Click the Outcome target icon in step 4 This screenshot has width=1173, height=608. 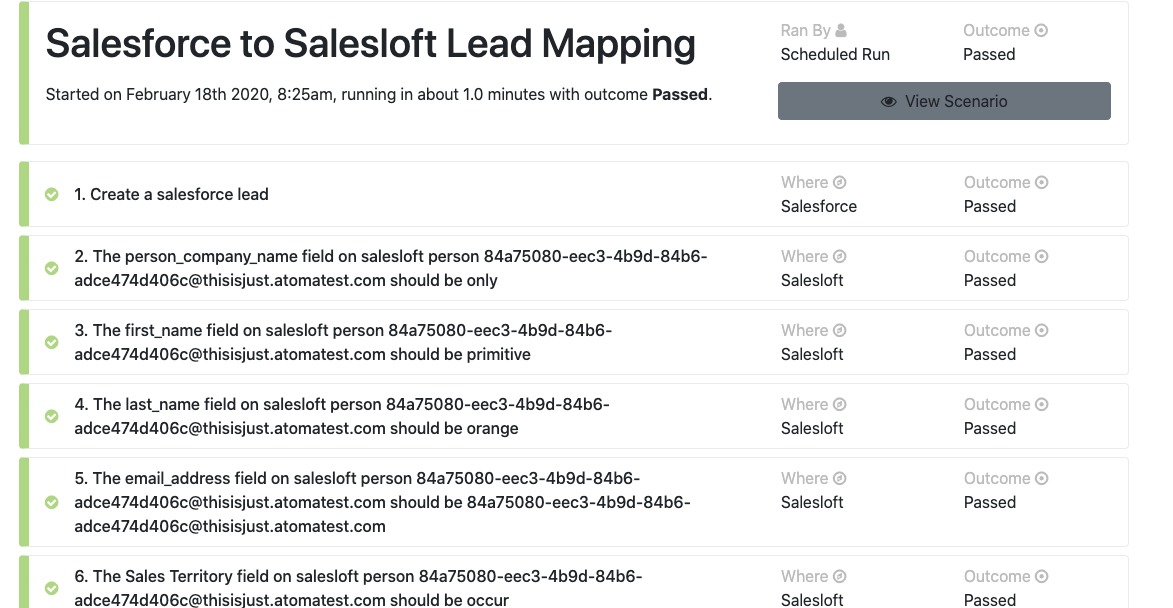click(1041, 405)
